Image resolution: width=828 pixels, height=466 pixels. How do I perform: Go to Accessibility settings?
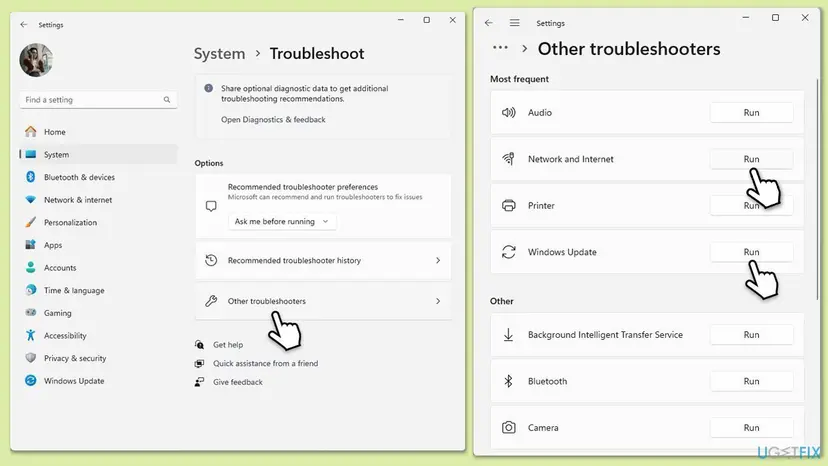pos(98,335)
